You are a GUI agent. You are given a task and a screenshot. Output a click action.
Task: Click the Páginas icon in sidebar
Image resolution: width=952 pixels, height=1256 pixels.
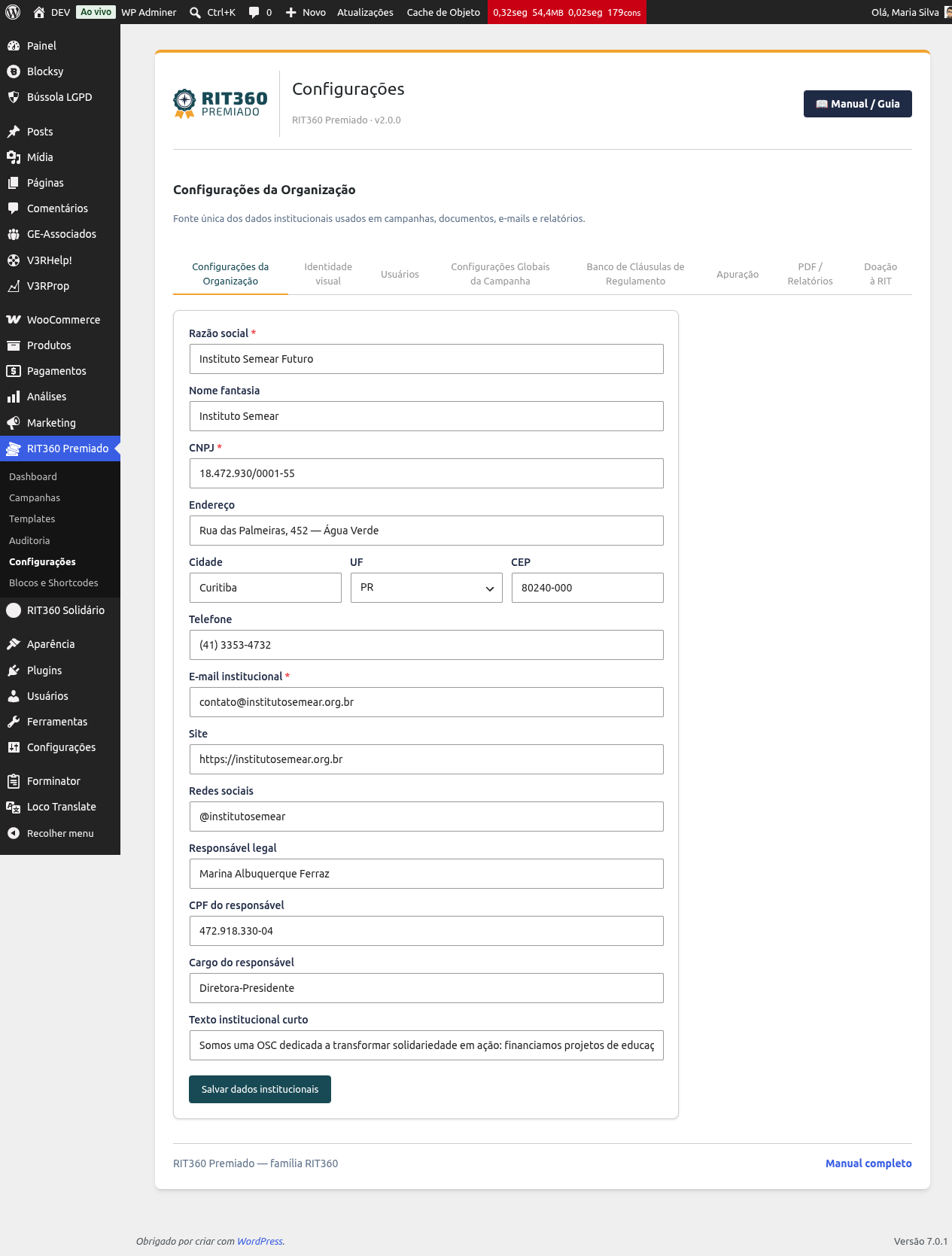[x=14, y=183]
